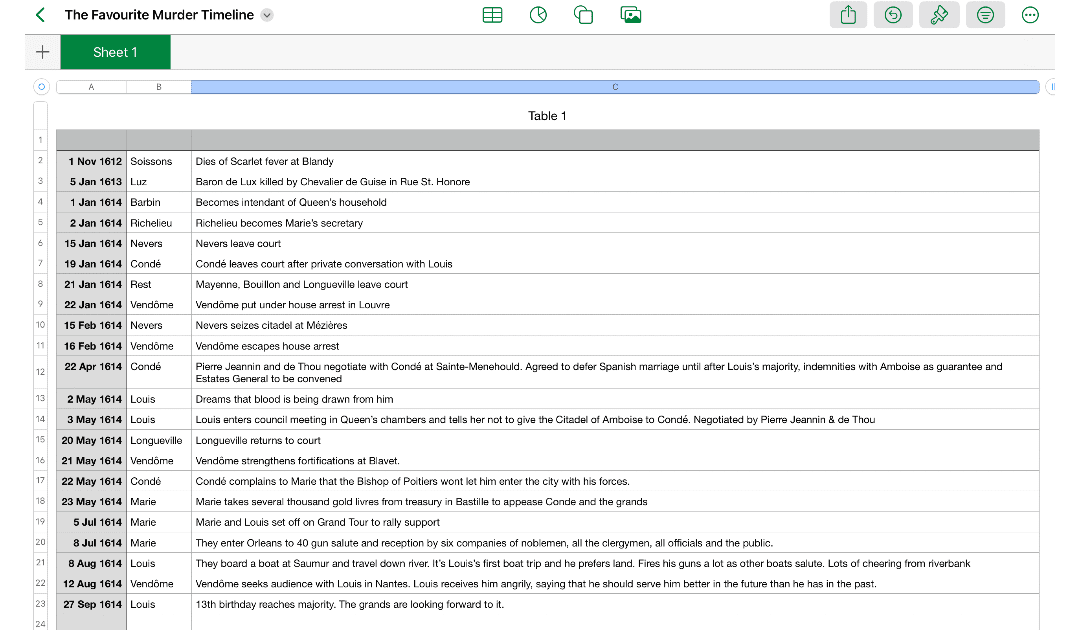This screenshot has height=630, width=1080.
Task: Select row 12 header number
Action: tap(41, 372)
